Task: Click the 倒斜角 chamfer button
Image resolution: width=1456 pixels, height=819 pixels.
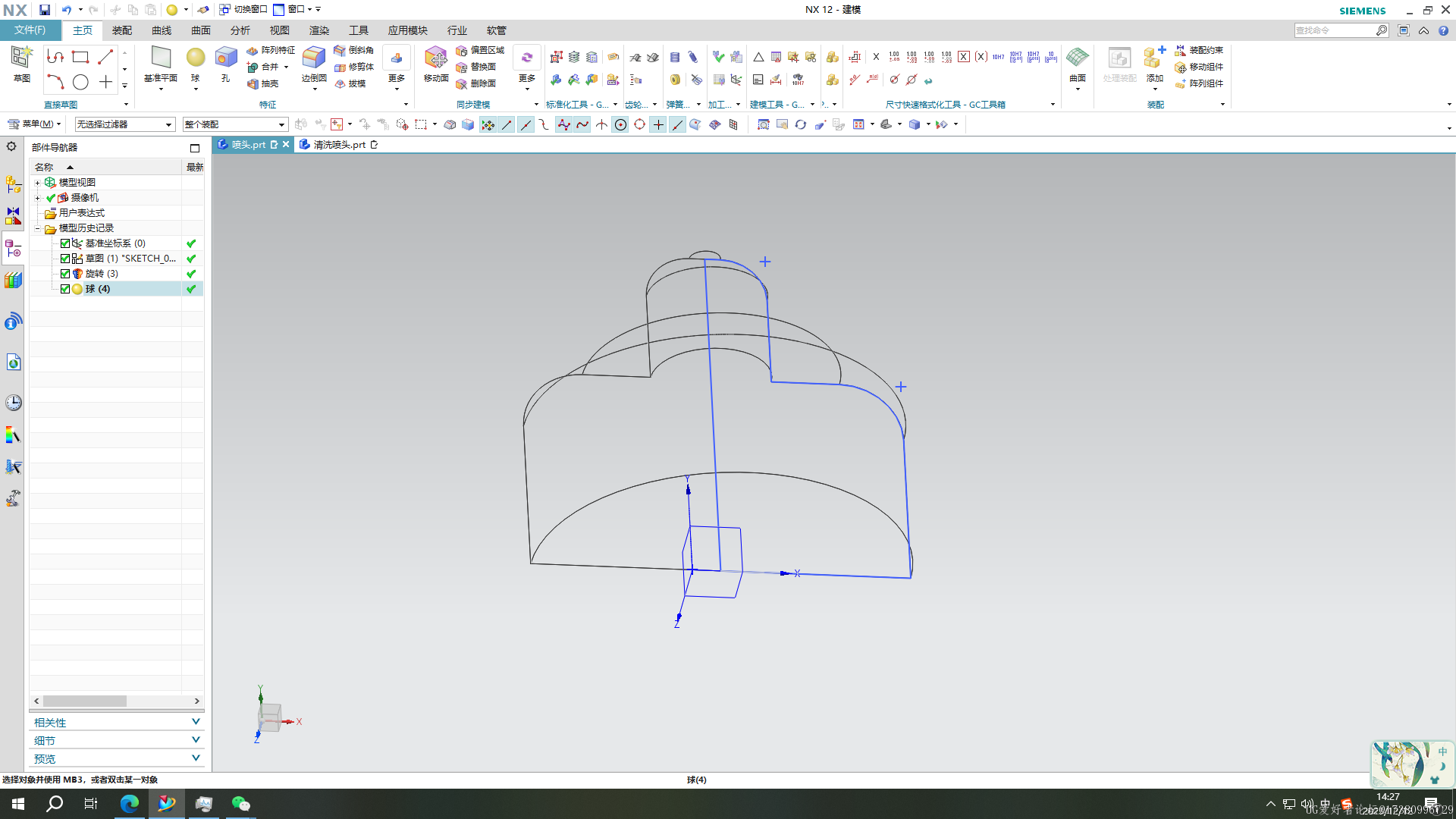Action: click(353, 50)
